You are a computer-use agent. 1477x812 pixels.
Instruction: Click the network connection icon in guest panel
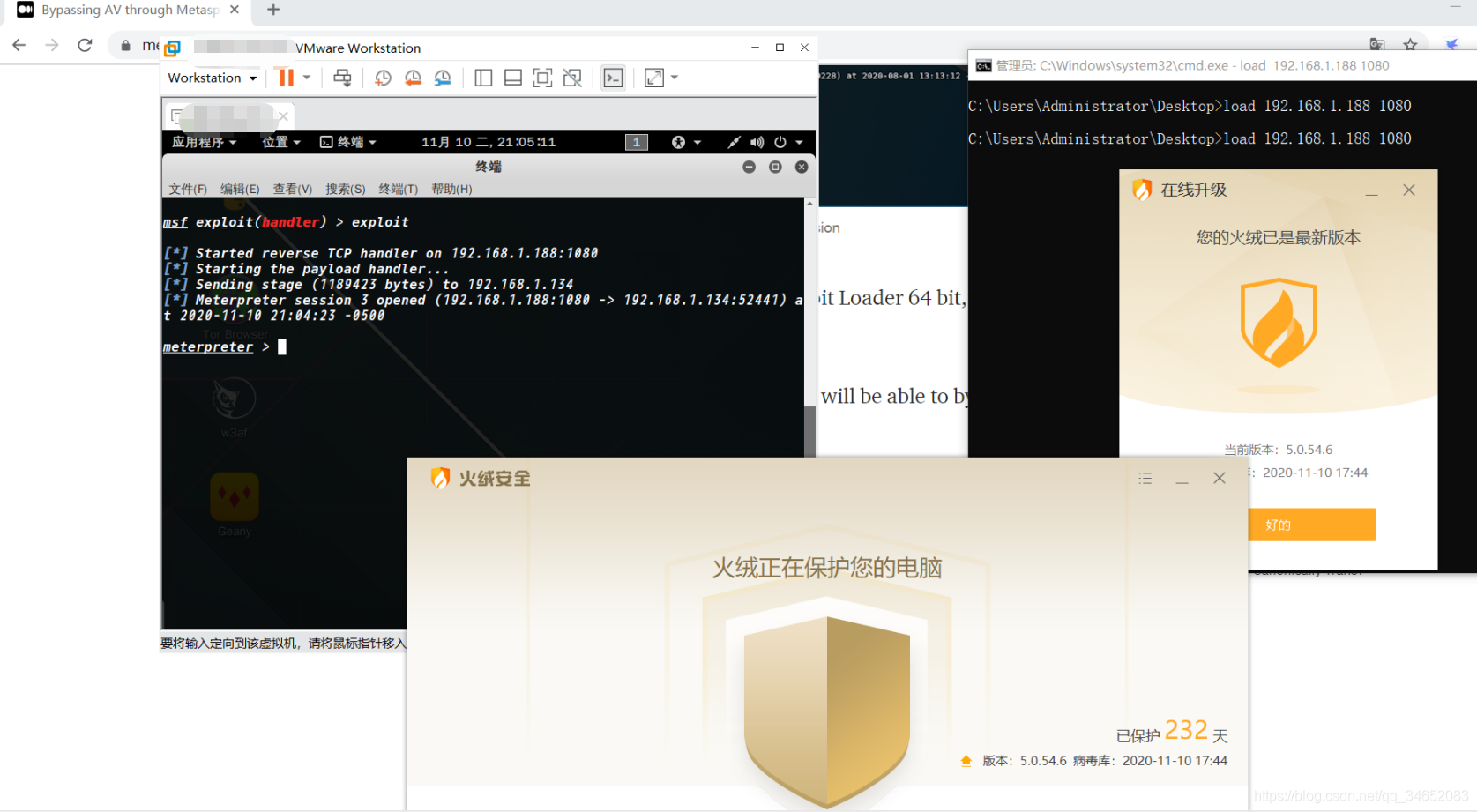(734, 142)
